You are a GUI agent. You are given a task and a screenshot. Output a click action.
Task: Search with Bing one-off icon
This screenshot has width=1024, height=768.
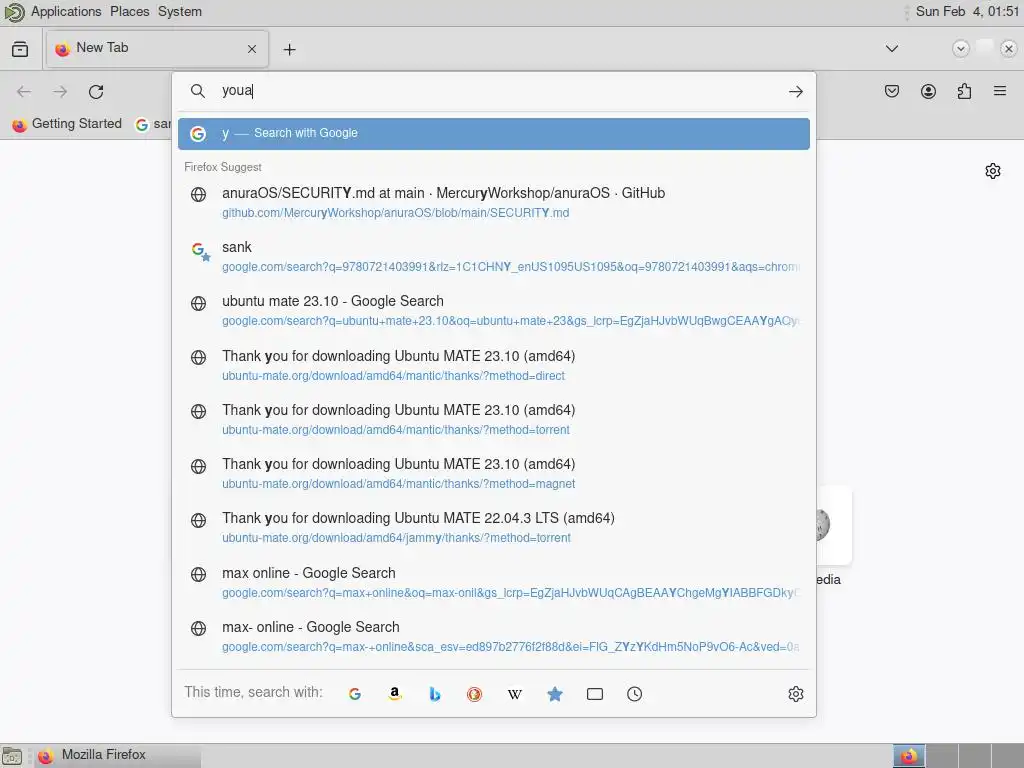tap(434, 694)
